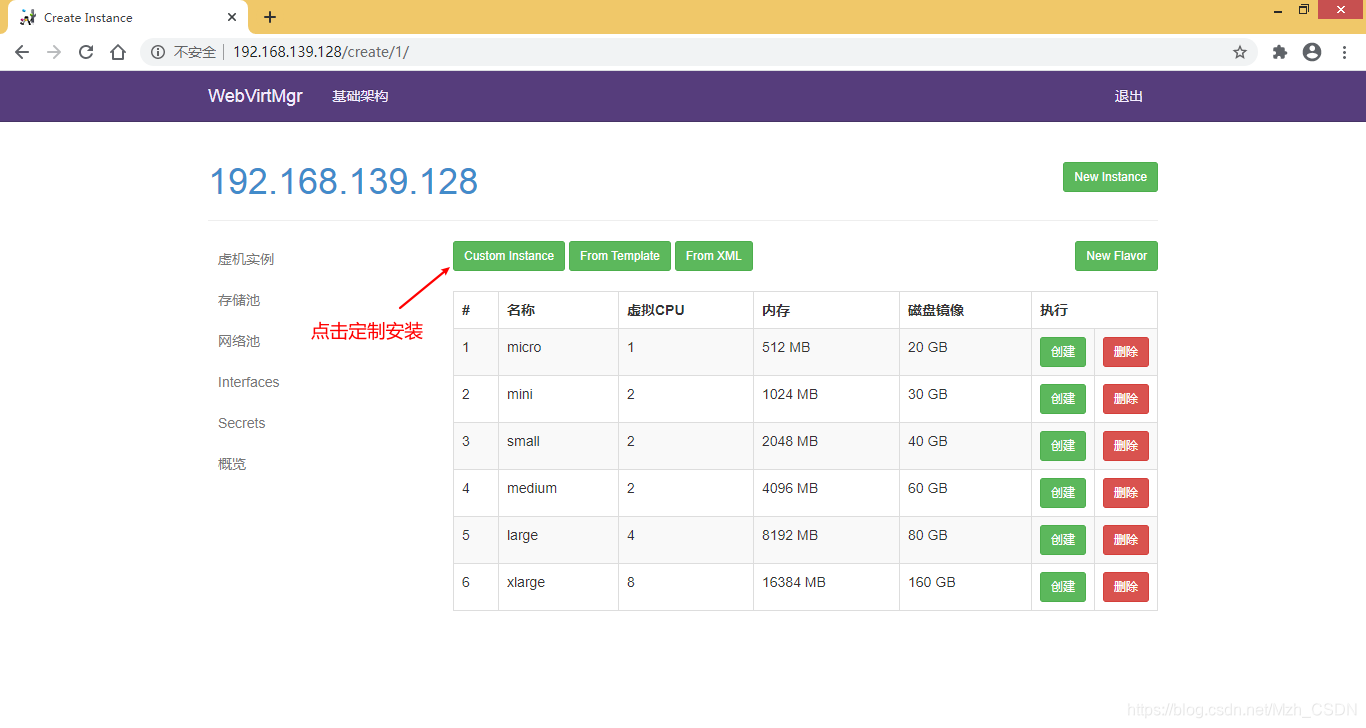1366x728 pixels.
Task: Click 创建 for the xlarge flavor
Action: [1063, 587]
